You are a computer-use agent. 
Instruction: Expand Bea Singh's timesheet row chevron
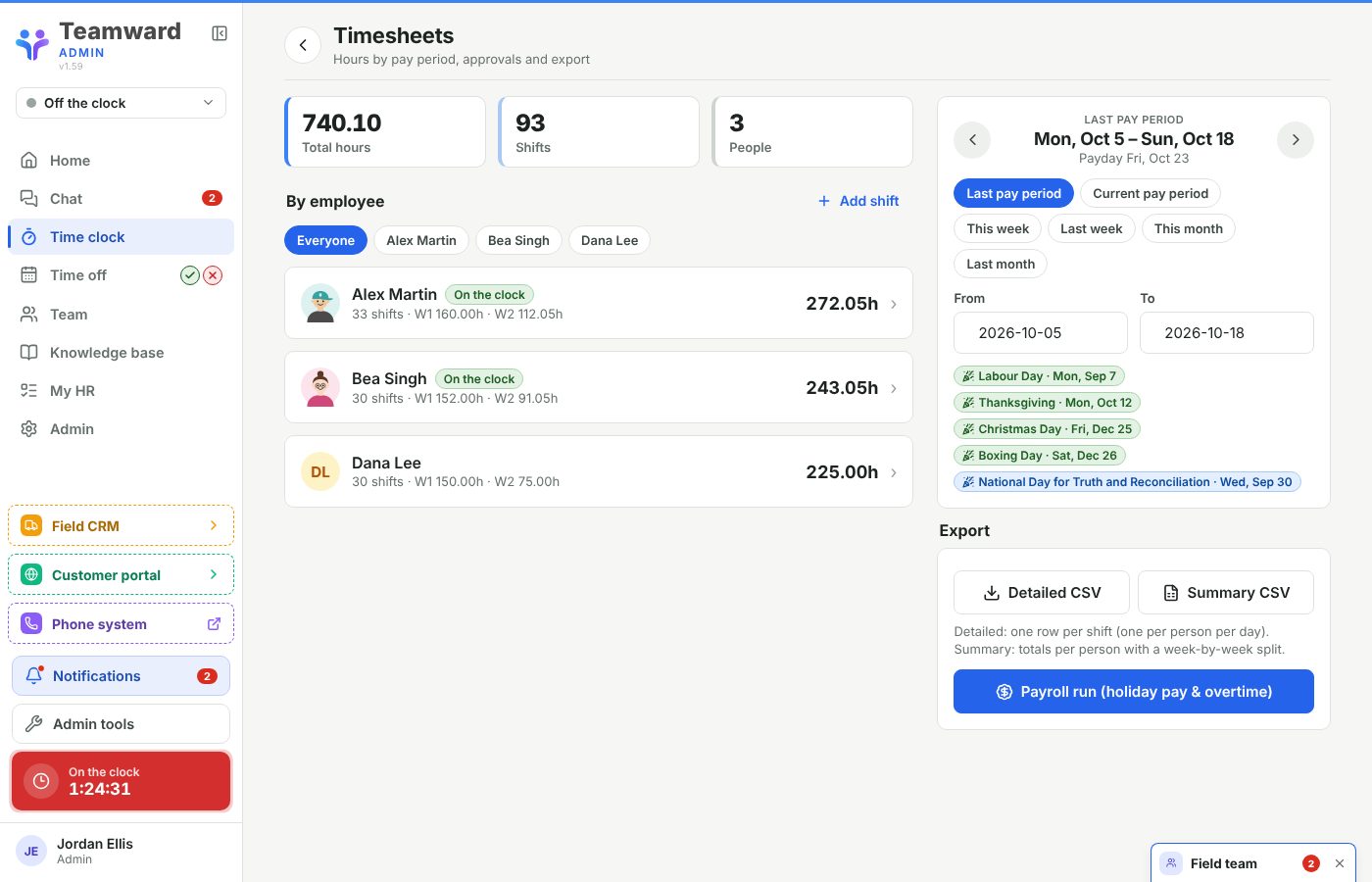(x=894, y=388)
